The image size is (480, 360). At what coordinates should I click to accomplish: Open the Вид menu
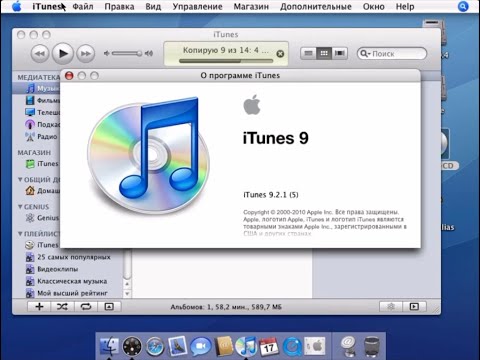[x=153, y=7]
